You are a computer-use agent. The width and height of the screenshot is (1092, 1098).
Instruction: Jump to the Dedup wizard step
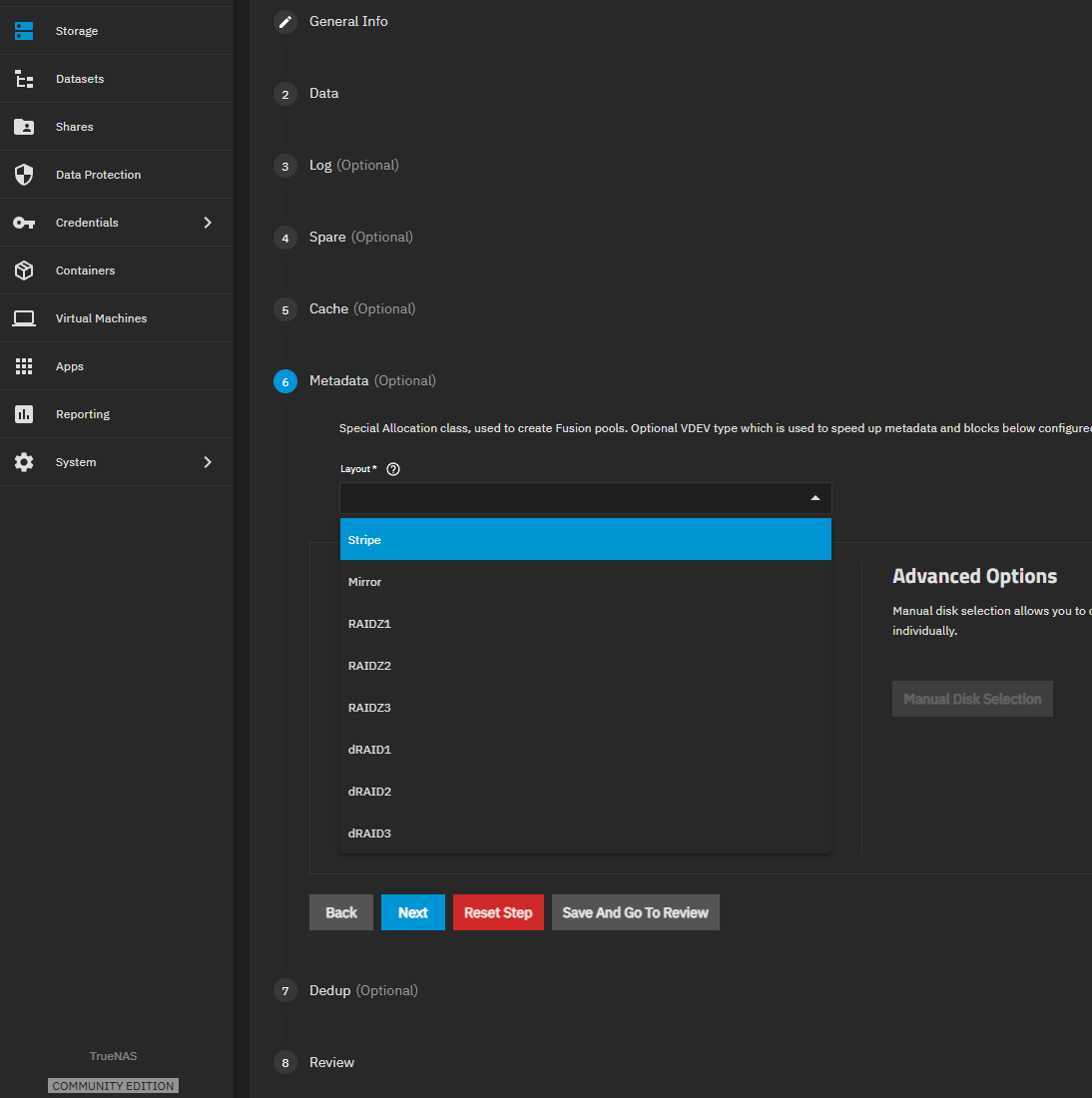330,990
